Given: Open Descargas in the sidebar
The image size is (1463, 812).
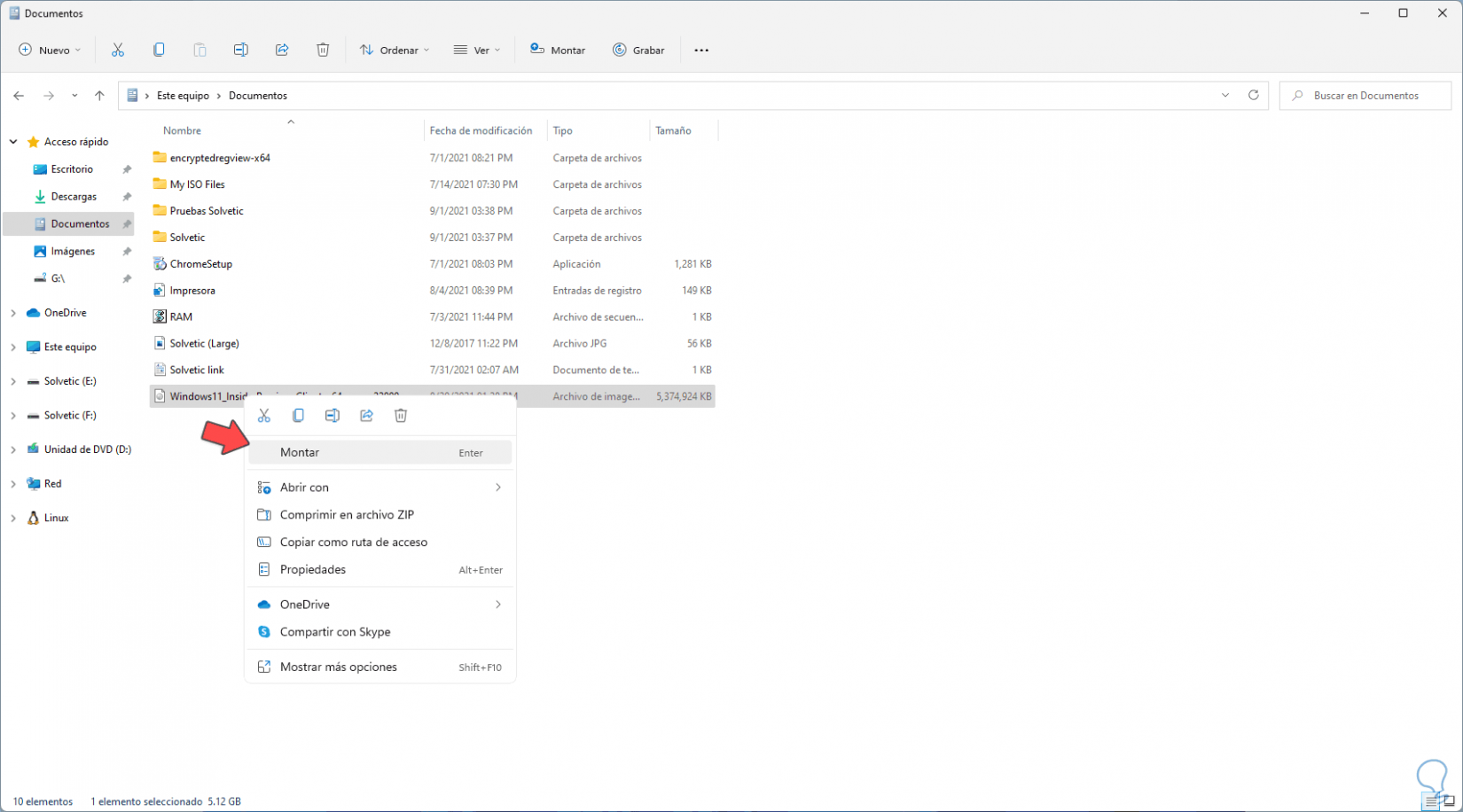Looking at the screenshot, I should click(x=74, y=197).
